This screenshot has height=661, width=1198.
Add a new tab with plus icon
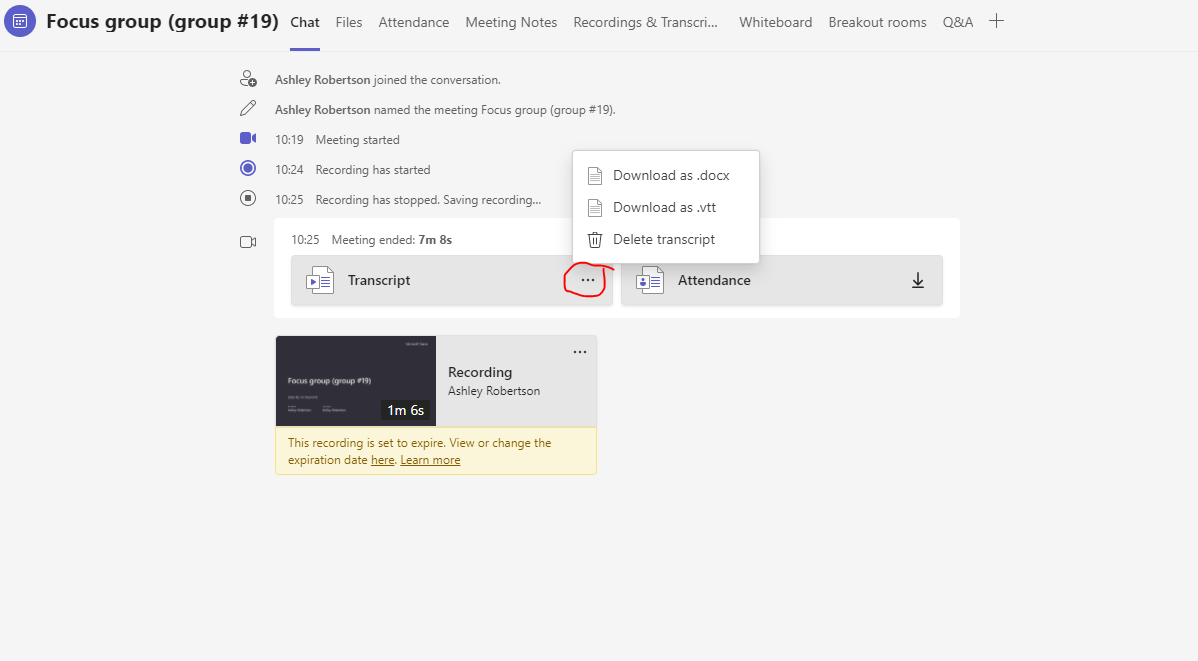pos(996,21)
